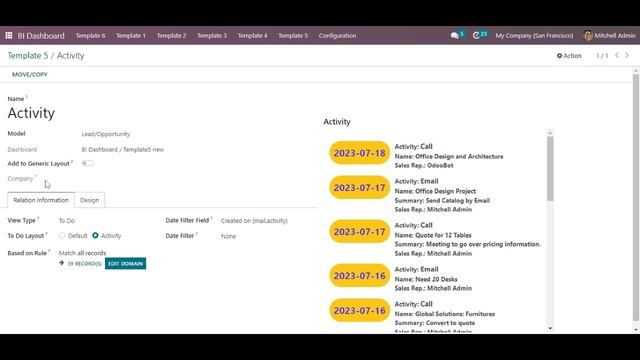Go to the previous record arrow
Image resolution: width=640 pixels, height=360 pixels.
(617, 55)
